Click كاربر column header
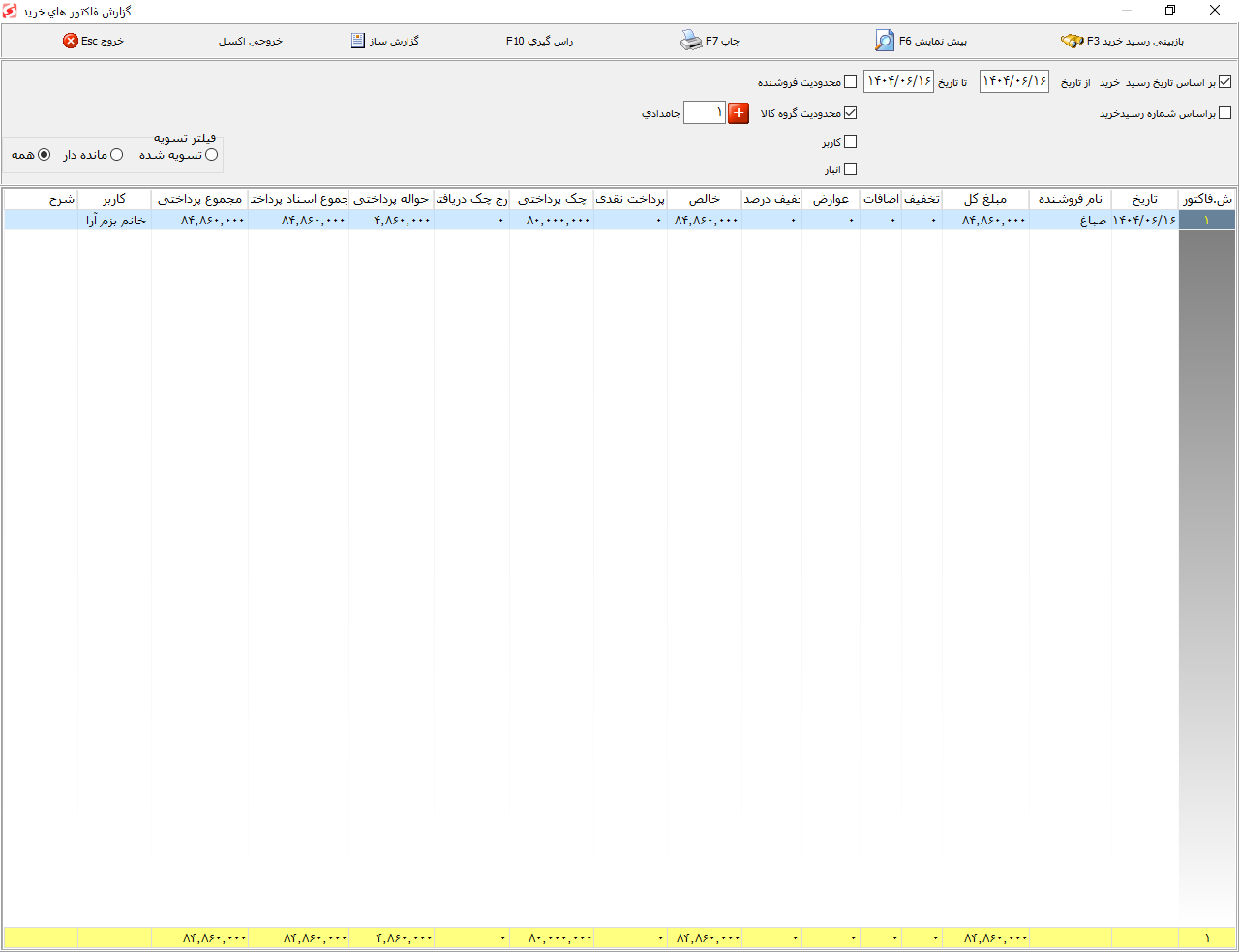Viewport: 1239px width, 952px height. coord(114,199)
